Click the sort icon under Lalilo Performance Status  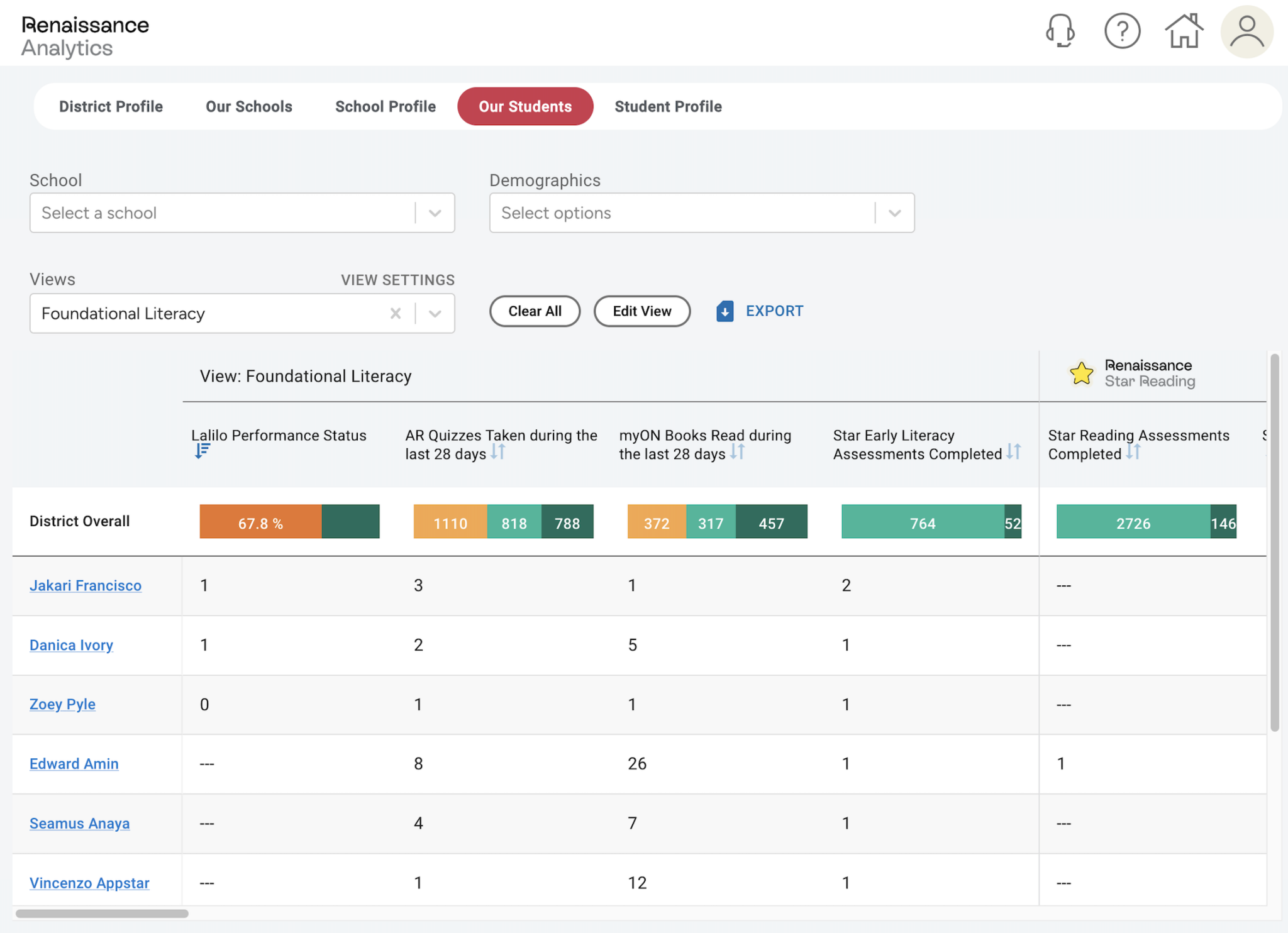coord(201,450)
